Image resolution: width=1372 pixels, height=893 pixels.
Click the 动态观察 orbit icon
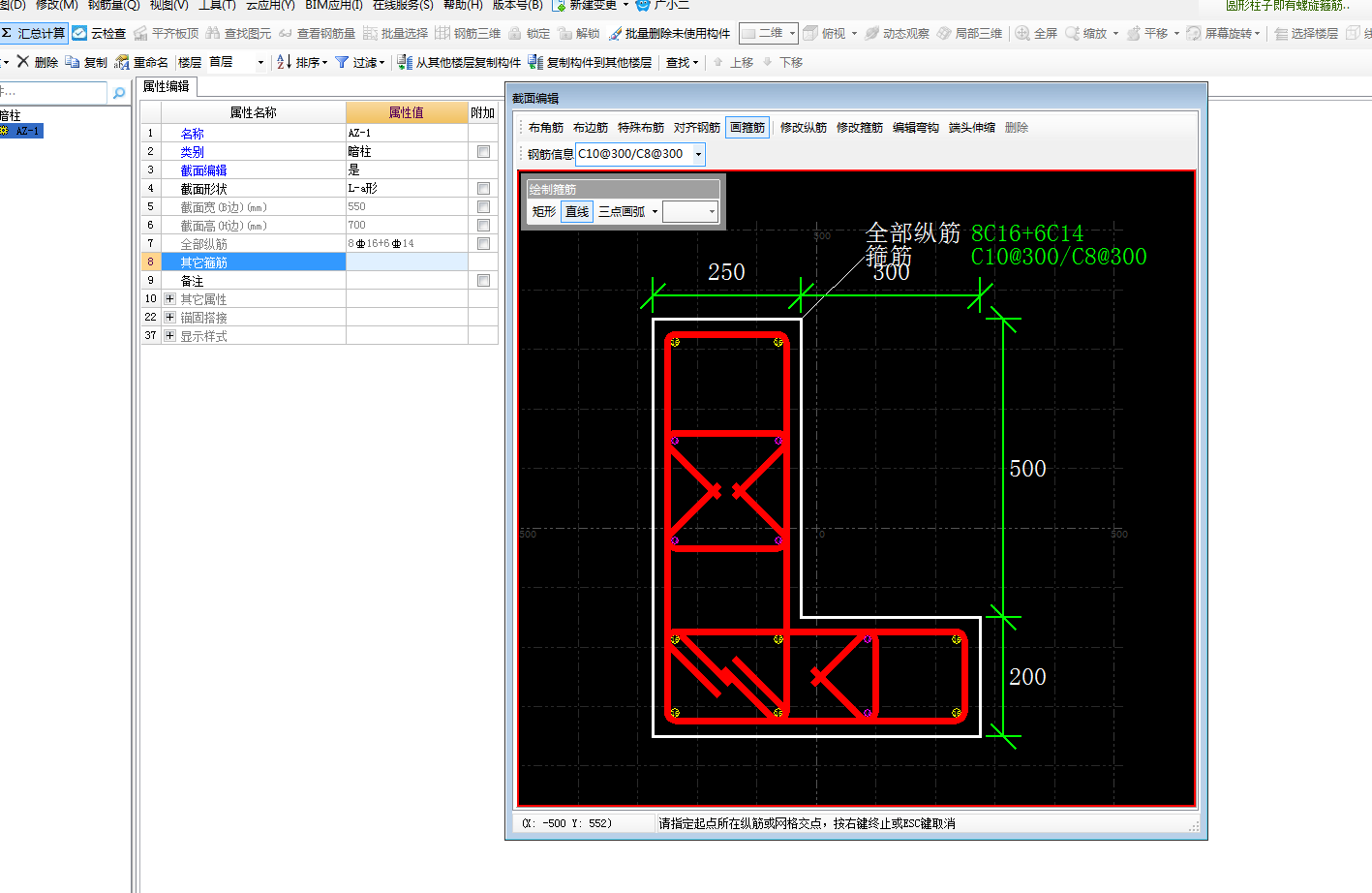871,33
